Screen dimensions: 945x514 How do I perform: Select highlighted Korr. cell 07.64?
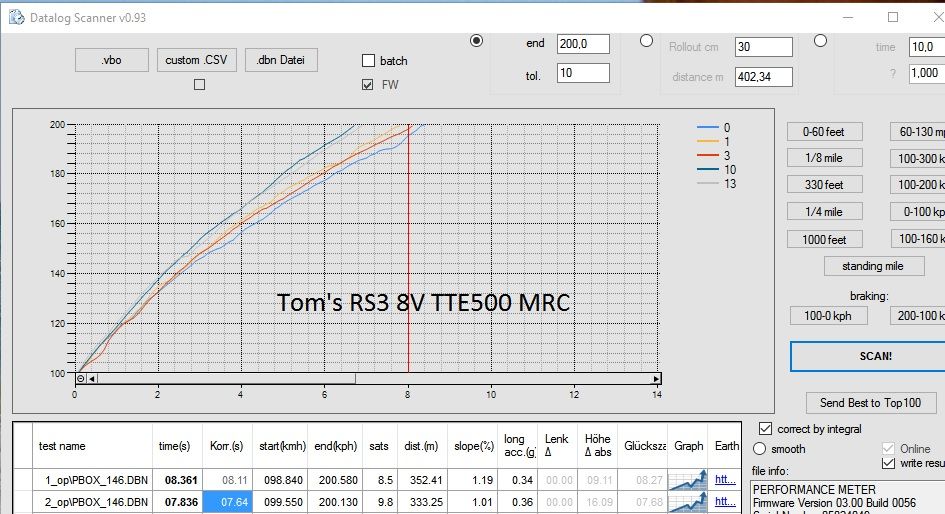click(x=227, y=502)
